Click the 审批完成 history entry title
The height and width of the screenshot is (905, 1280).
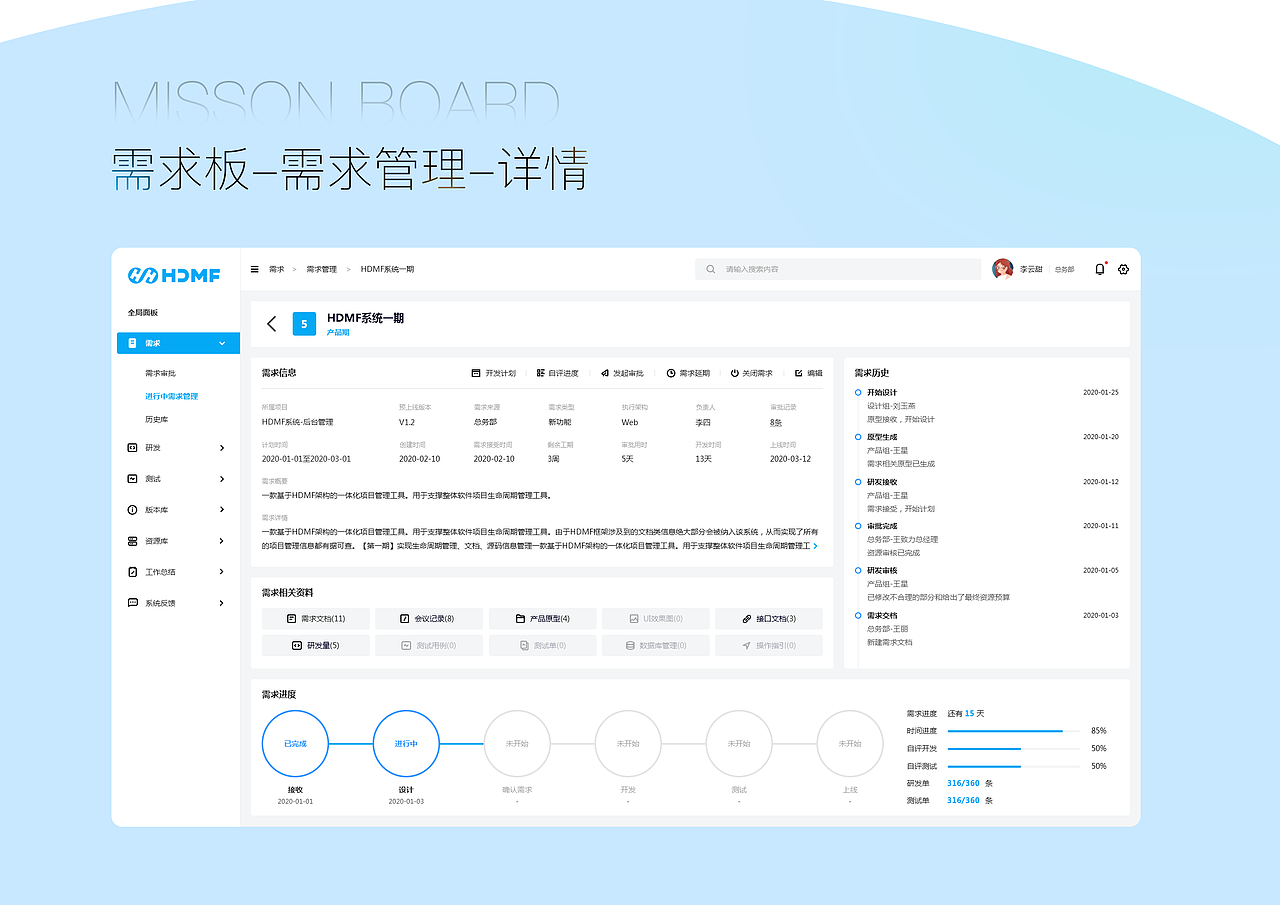coord(882,526)
